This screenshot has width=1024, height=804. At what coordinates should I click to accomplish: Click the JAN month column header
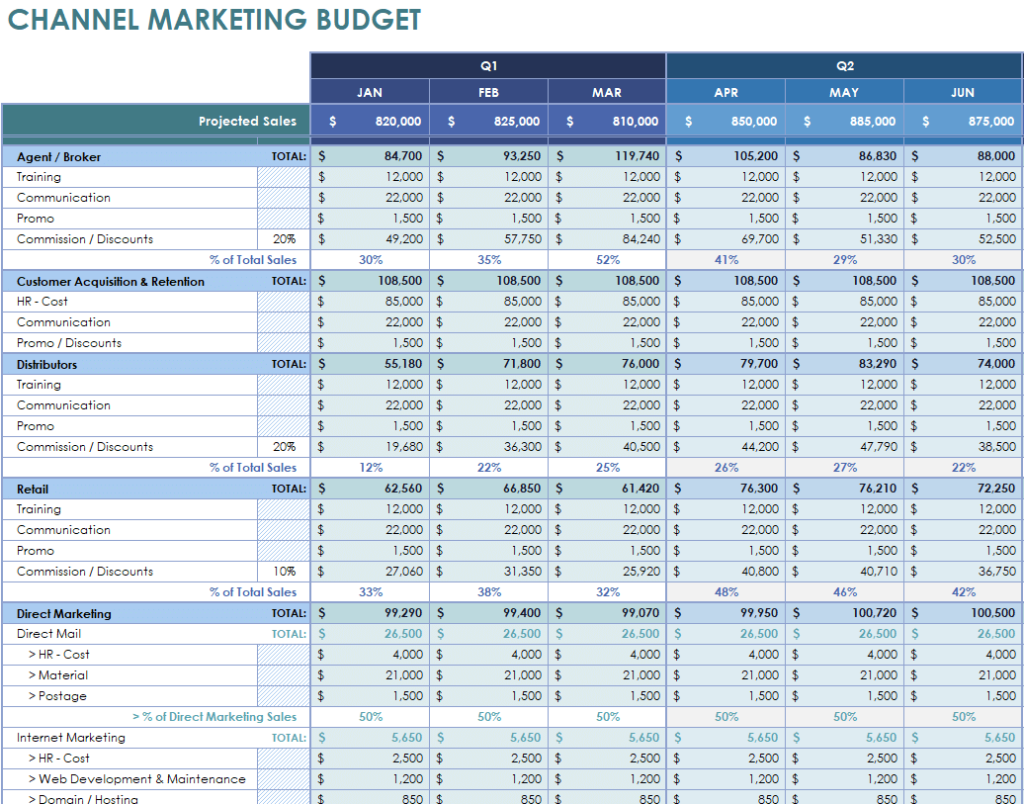[x=370, y=92]
